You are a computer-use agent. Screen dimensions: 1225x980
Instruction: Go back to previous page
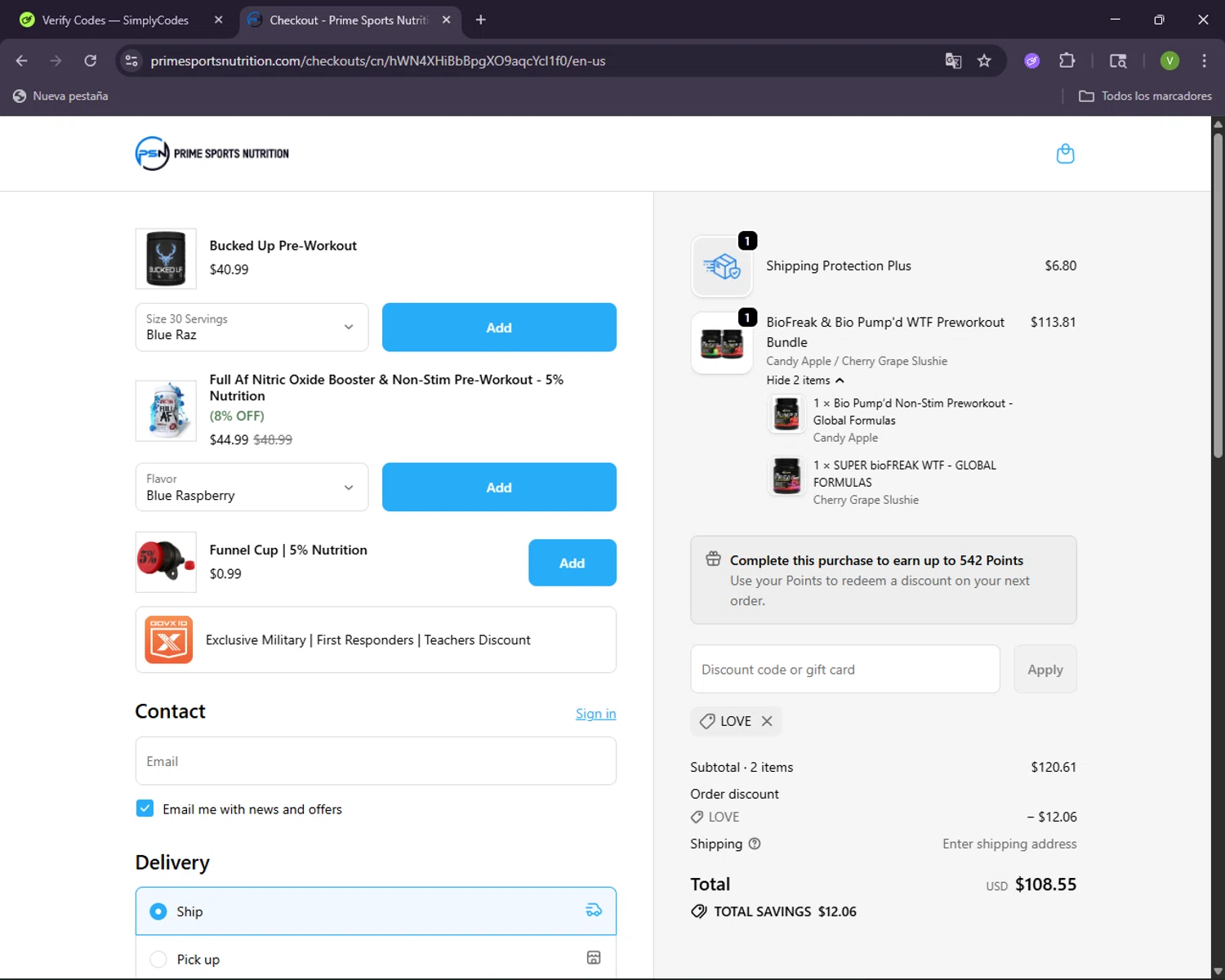(x=22, y=60)
